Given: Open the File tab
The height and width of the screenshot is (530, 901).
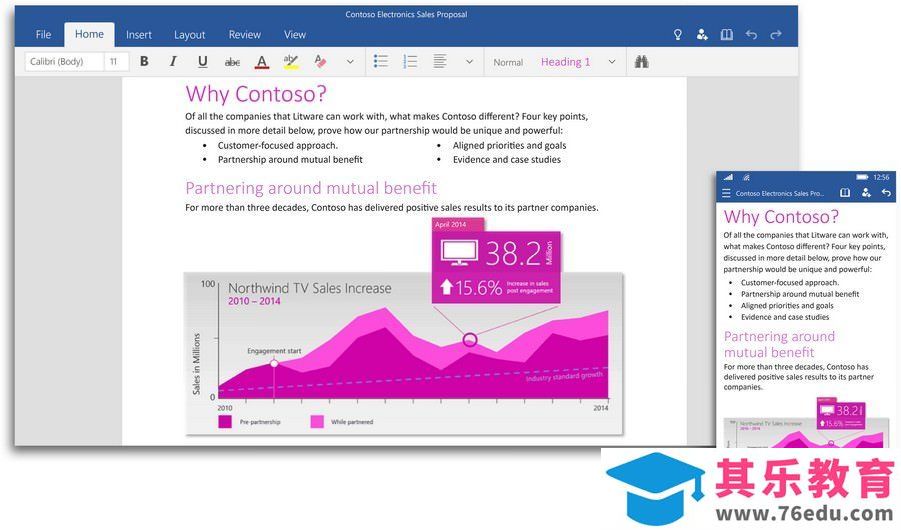Looking at the screenshot, I should tap(43, 34).
